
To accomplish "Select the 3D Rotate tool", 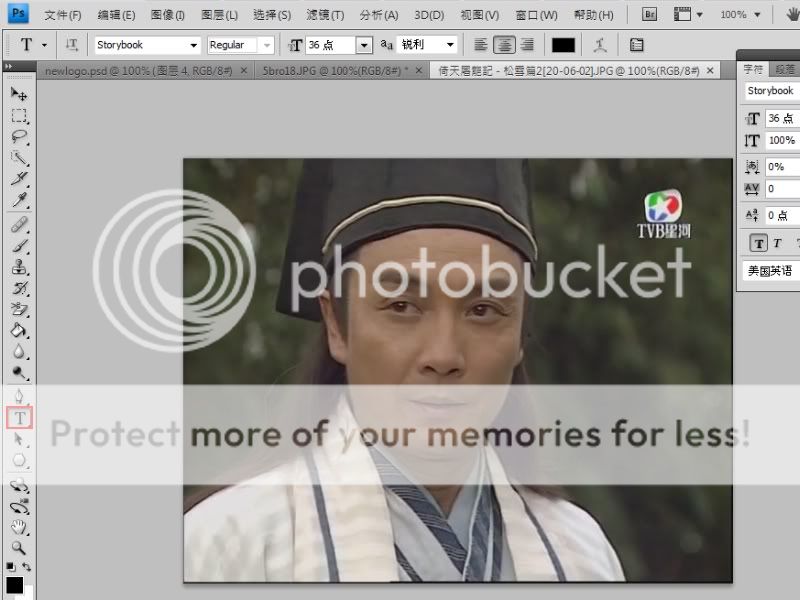I will 19,486.
